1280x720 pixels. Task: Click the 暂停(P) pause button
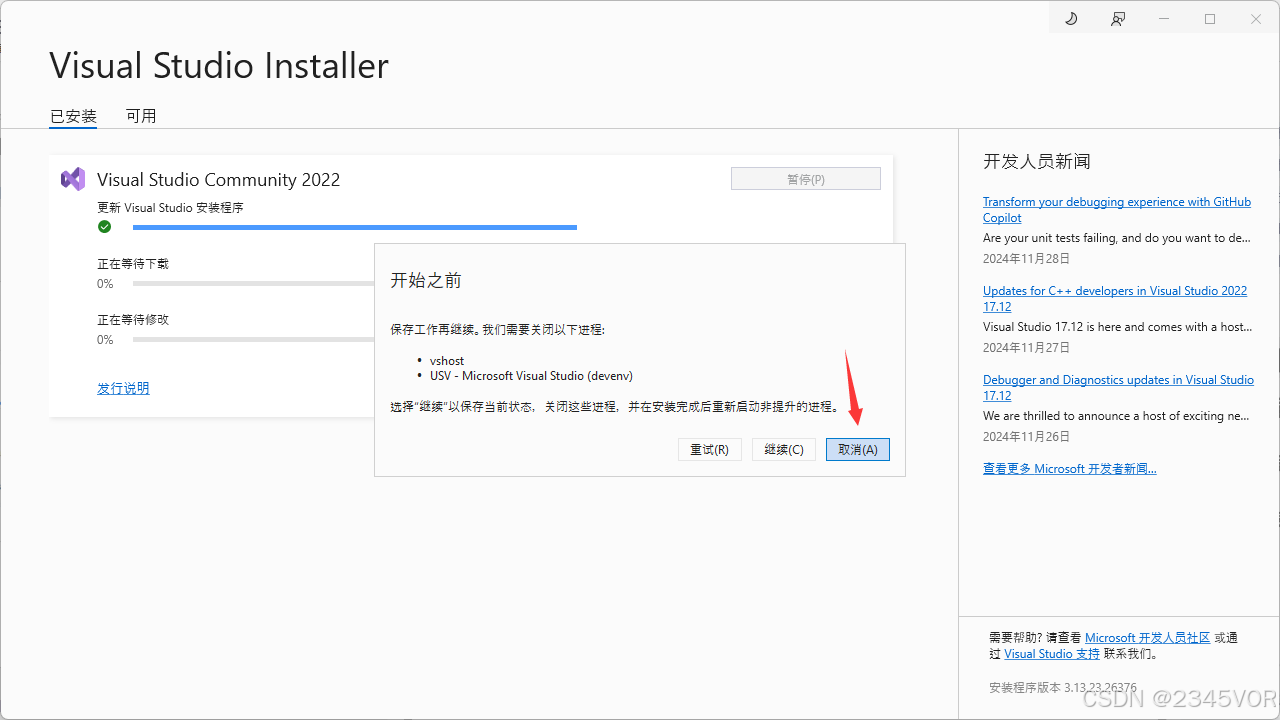pyautogui.click(x=805, y=178)
